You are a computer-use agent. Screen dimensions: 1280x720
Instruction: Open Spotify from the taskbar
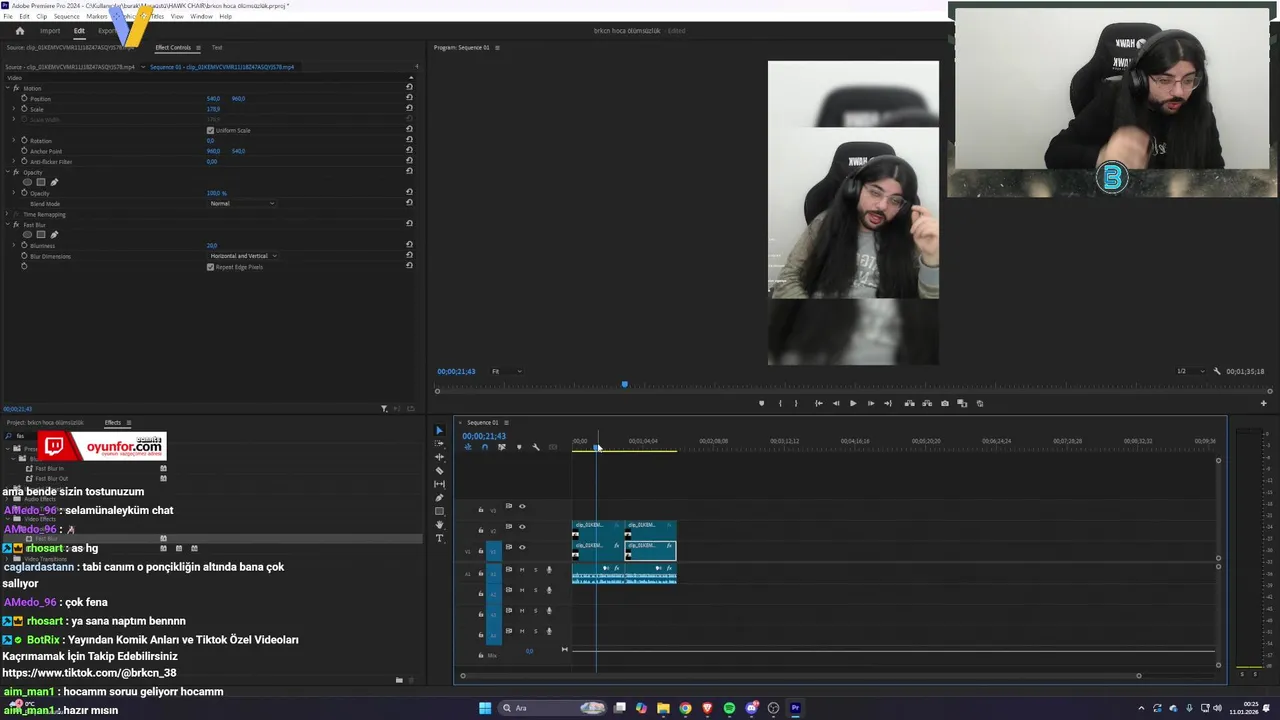pos(729,708)
